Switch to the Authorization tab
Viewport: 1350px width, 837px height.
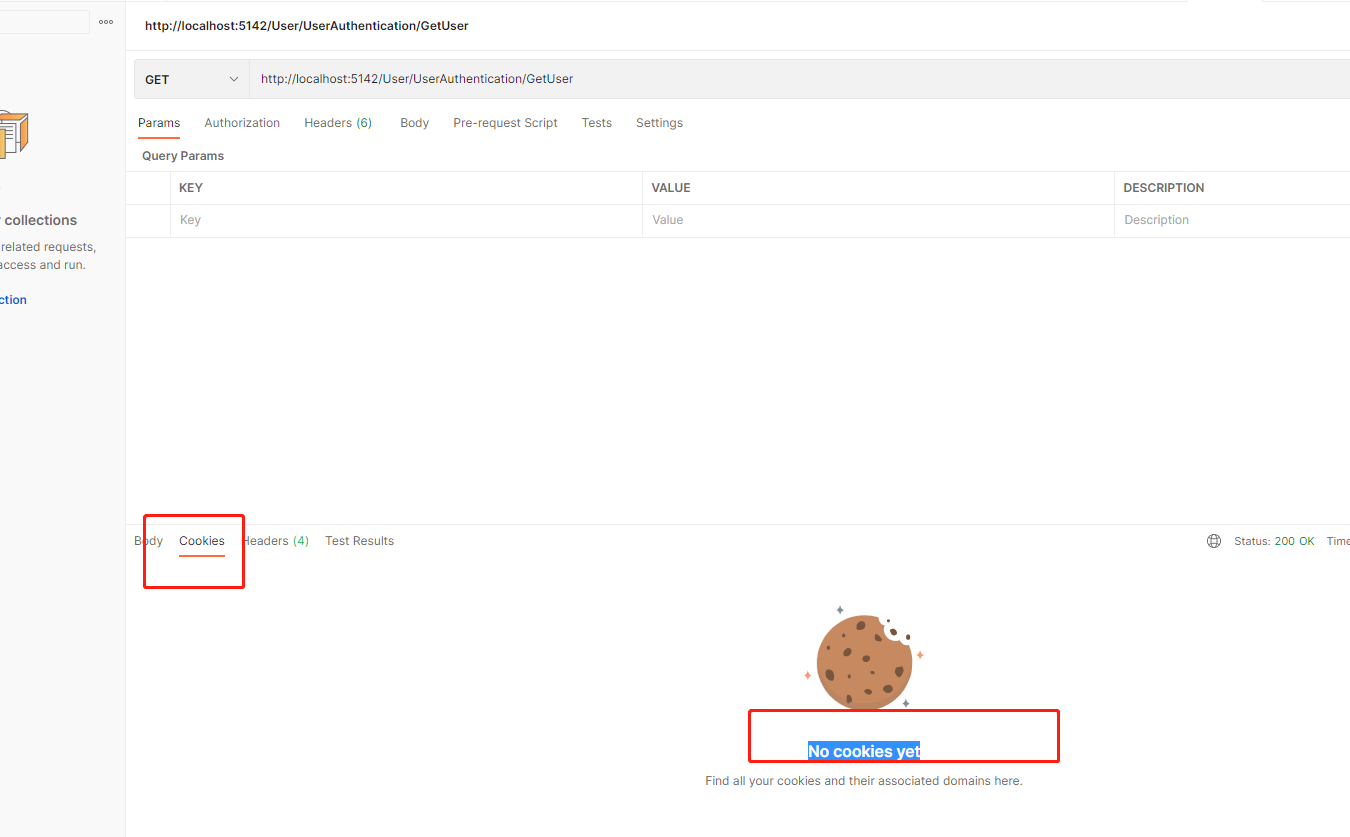coord(241,122)
